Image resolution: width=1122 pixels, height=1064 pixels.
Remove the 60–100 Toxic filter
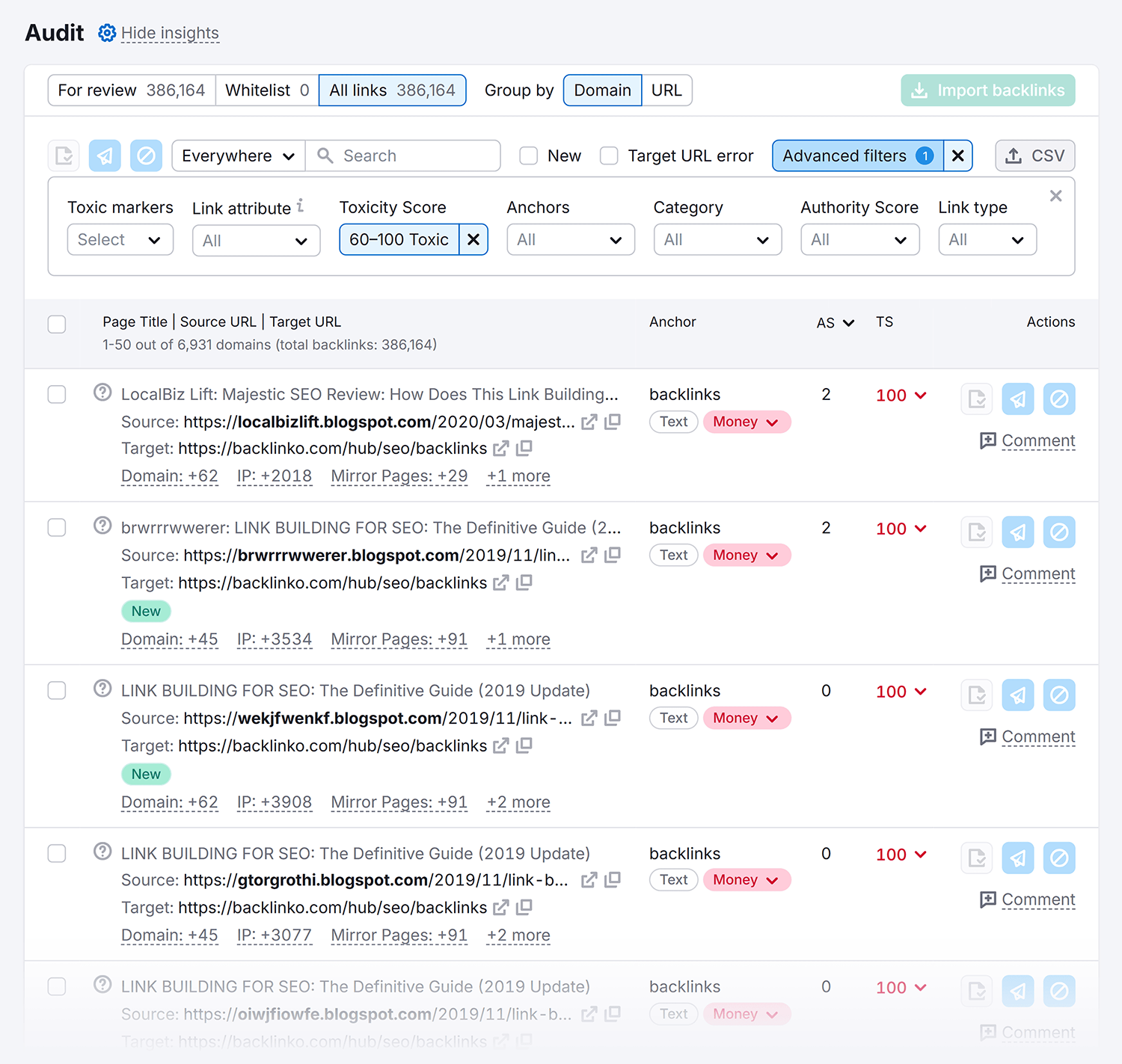(x=473, y=239)
